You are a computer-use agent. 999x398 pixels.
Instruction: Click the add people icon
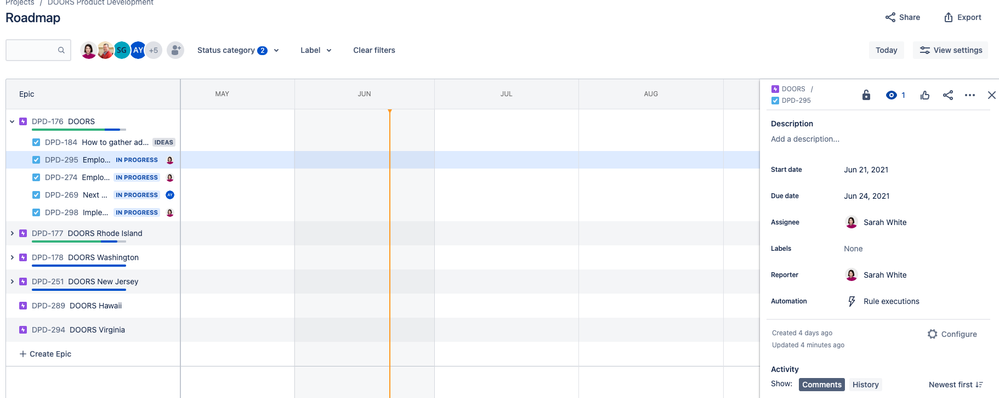click(176, 50)
